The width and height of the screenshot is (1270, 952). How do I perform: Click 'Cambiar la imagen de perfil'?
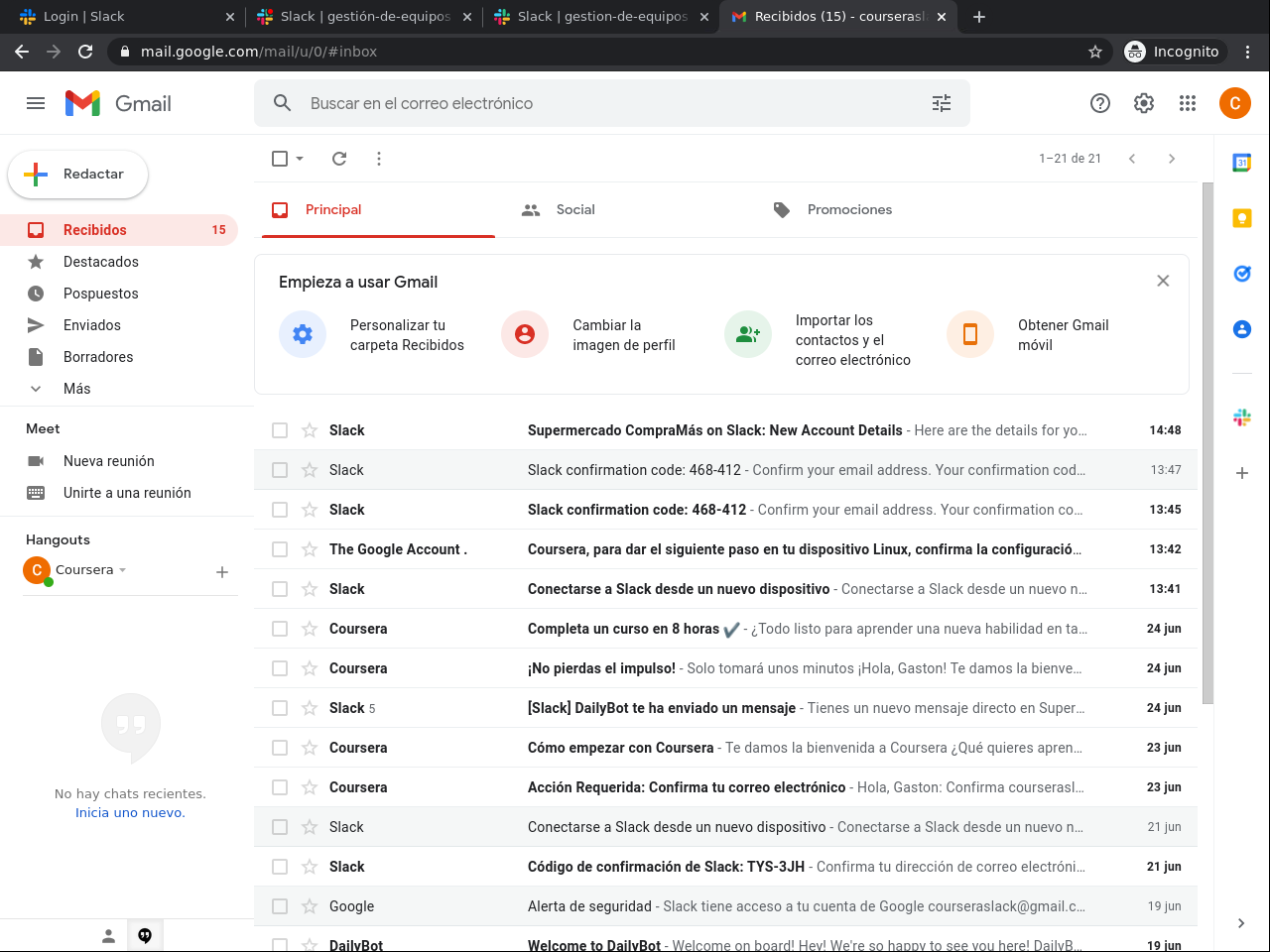(x=589, y=335)
